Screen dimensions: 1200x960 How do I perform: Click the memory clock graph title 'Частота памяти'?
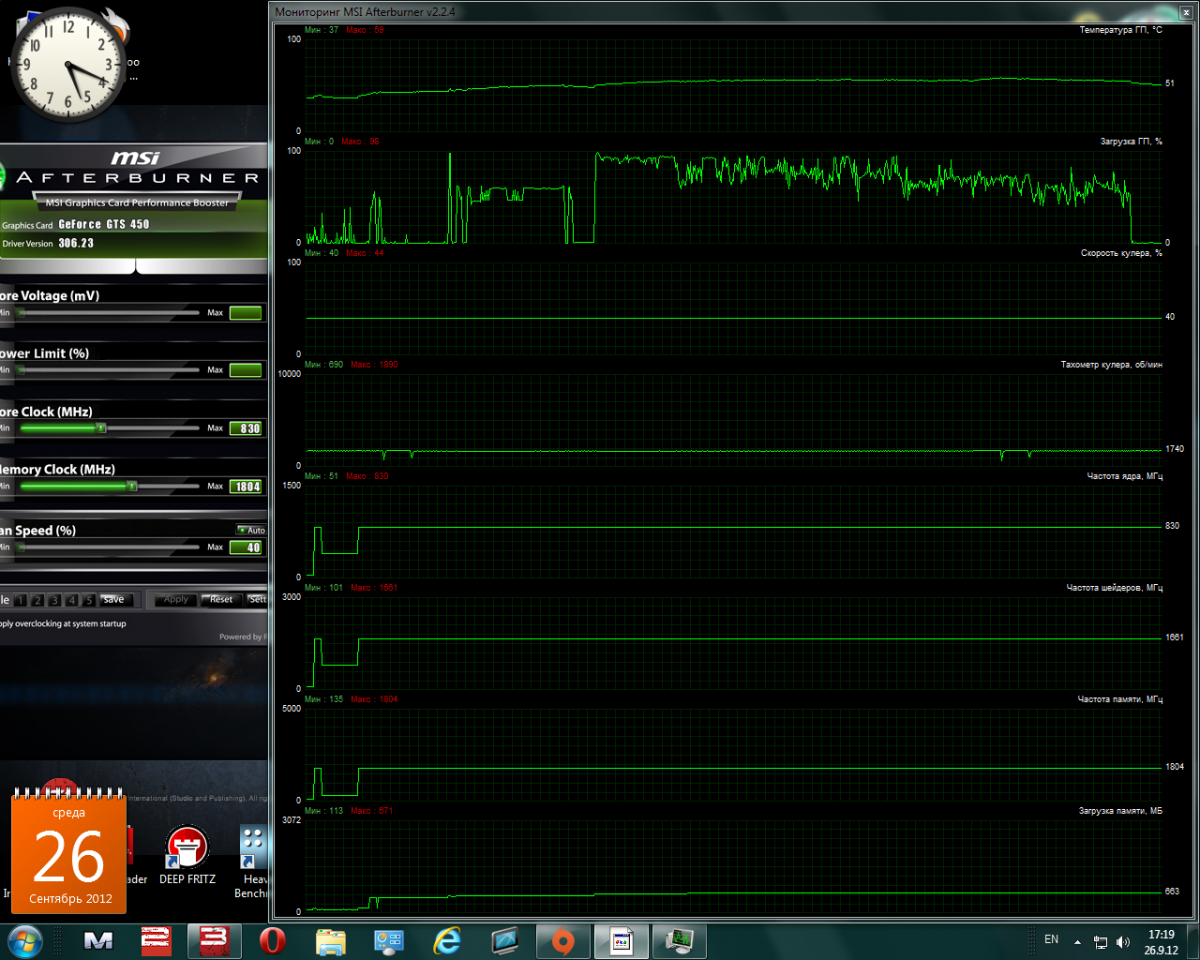1120,699
